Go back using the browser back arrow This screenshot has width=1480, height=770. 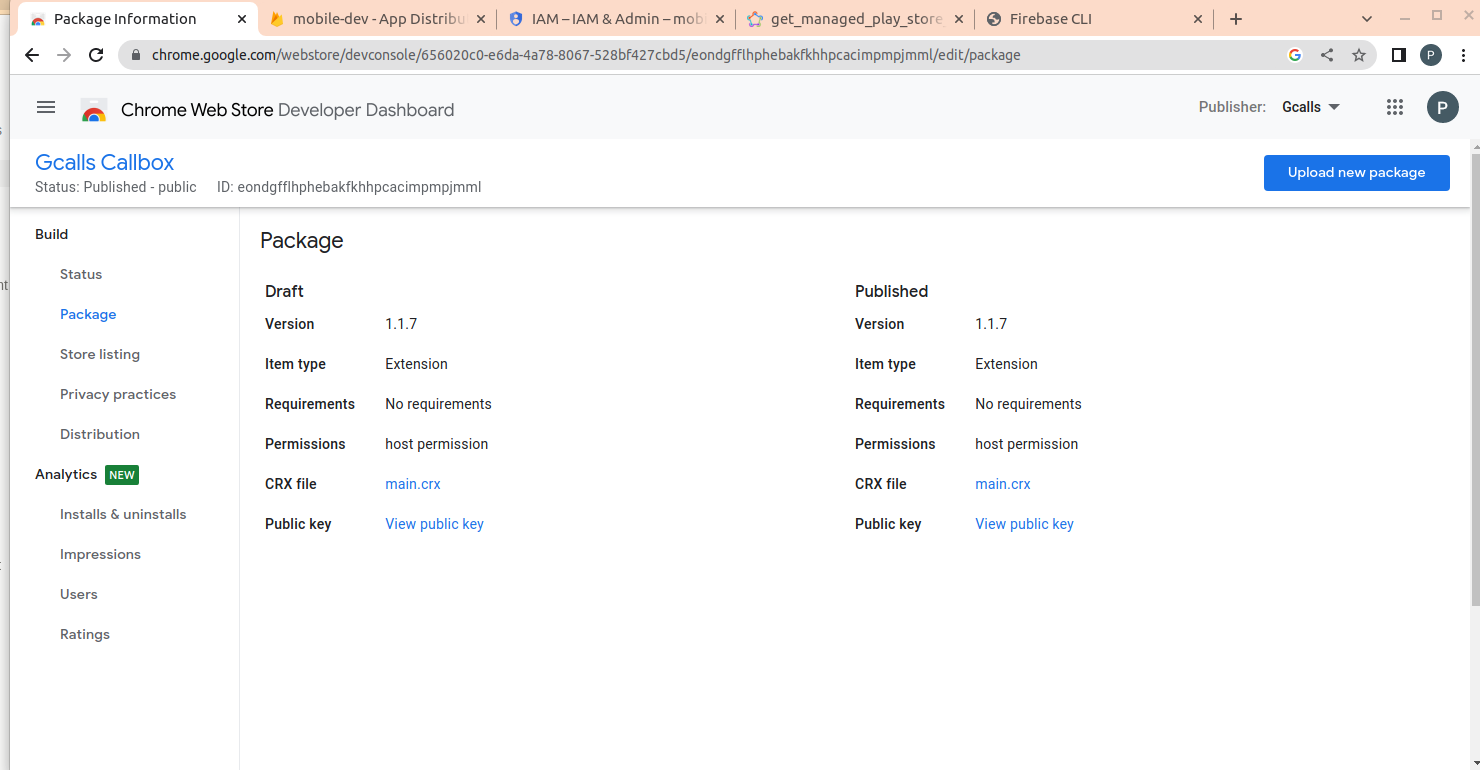pos(32,55)
